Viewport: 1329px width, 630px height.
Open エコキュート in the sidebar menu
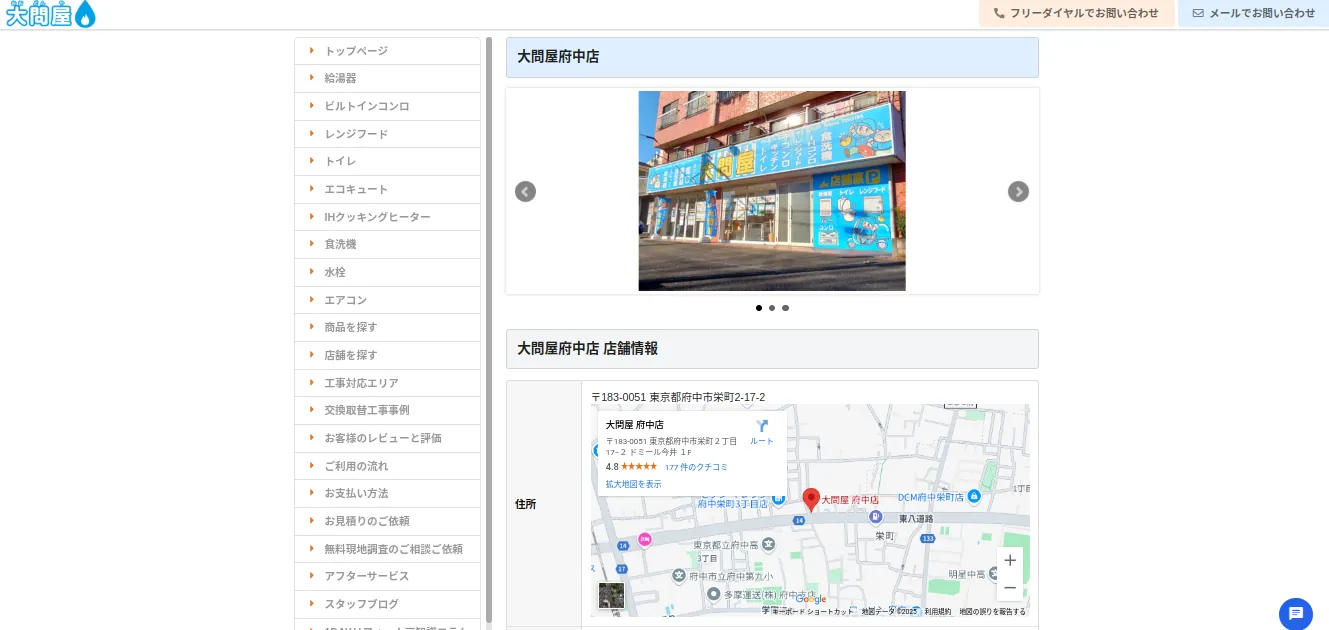[x=356, y=189]
